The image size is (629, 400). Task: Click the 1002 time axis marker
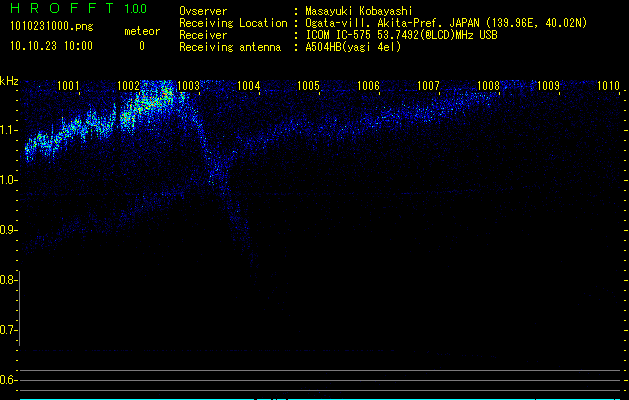coord(128,85)
